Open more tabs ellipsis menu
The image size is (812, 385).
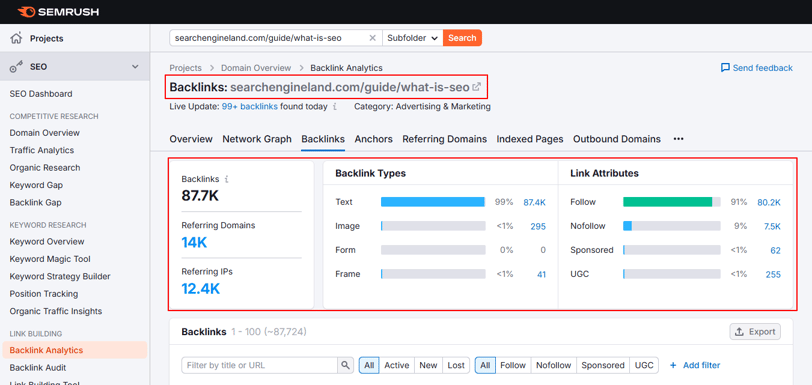pos(678,139)
